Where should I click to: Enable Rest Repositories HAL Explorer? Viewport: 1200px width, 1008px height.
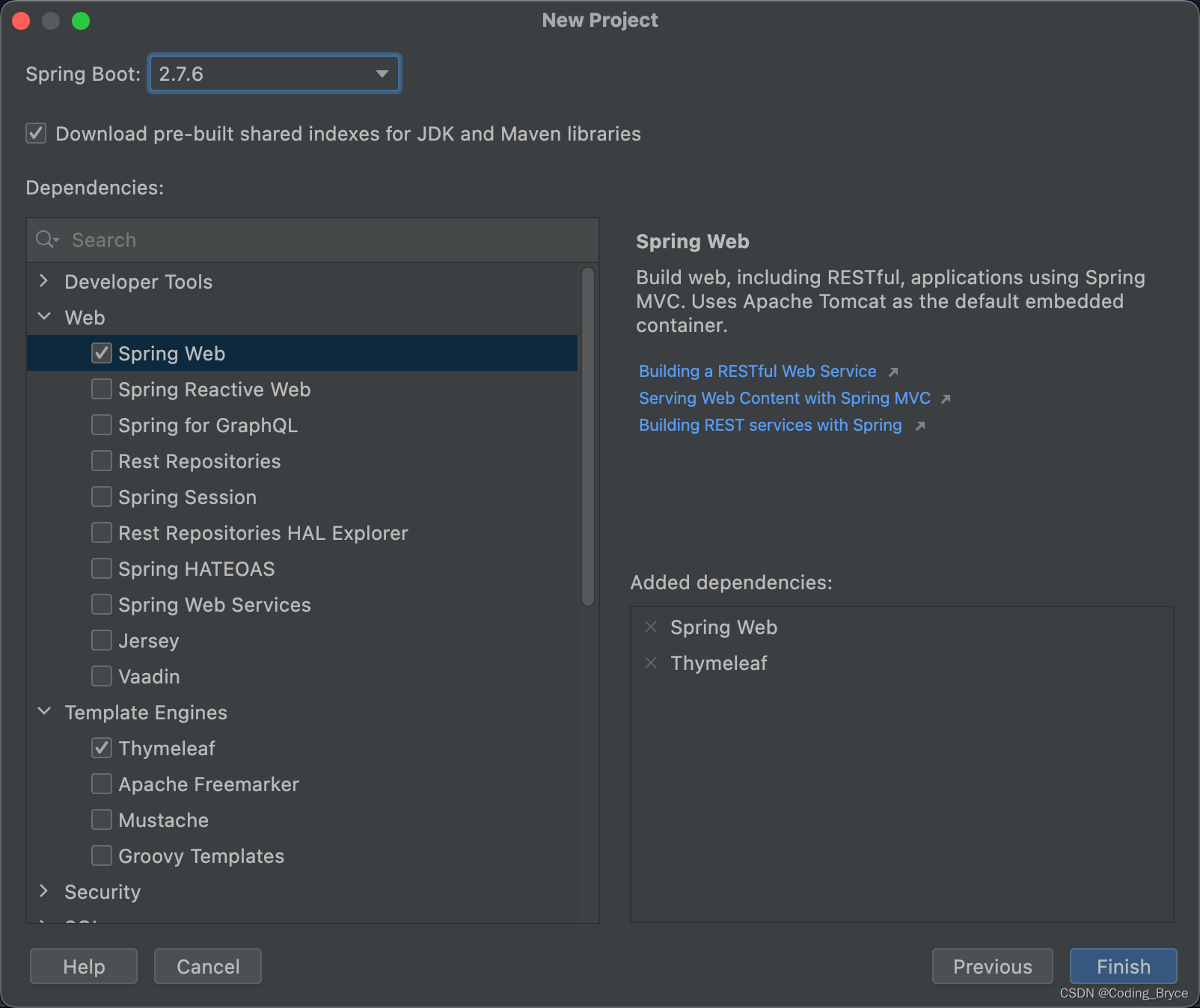(102, 532)
